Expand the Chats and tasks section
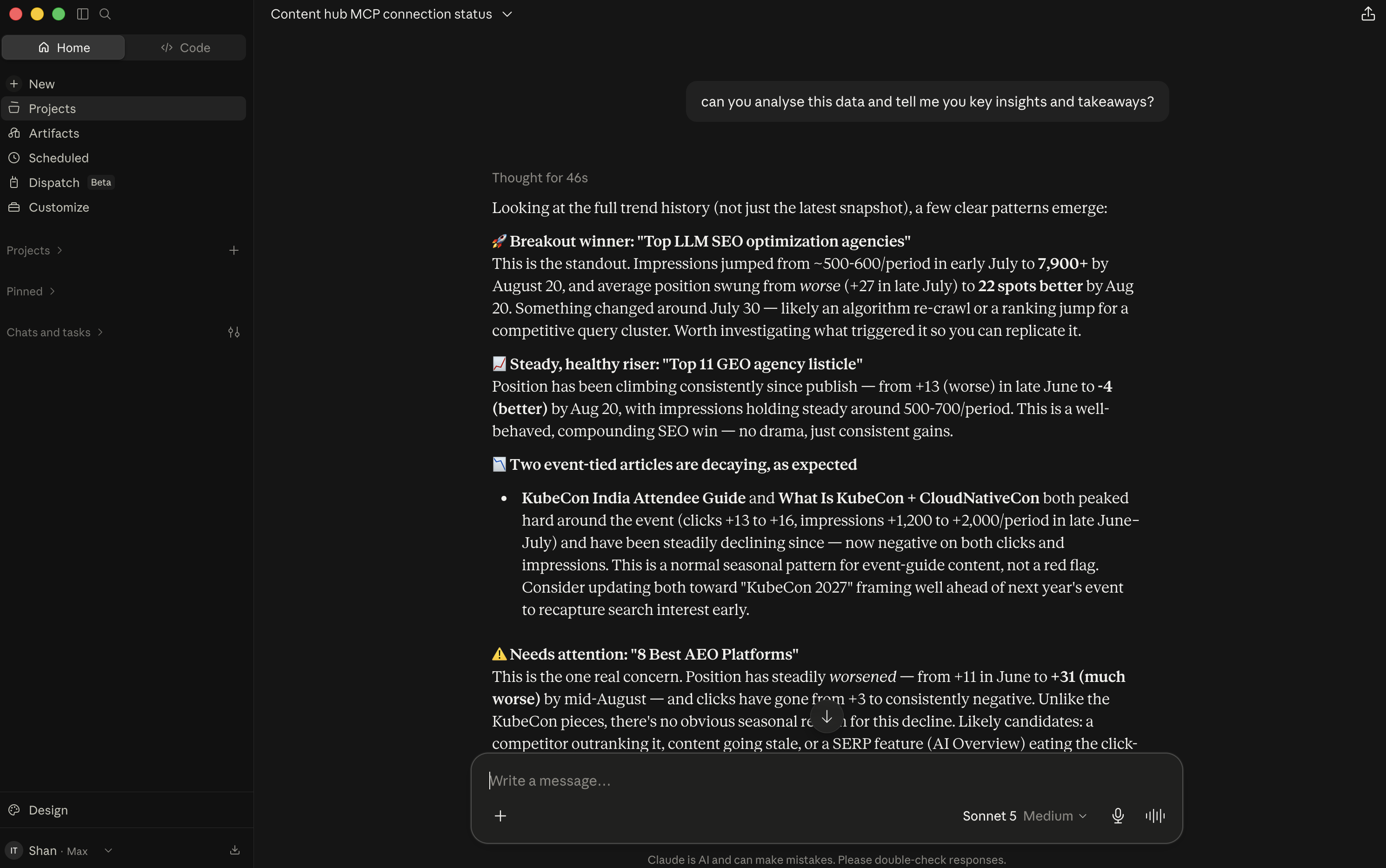Screen dimensions: 1386x868 54,333
